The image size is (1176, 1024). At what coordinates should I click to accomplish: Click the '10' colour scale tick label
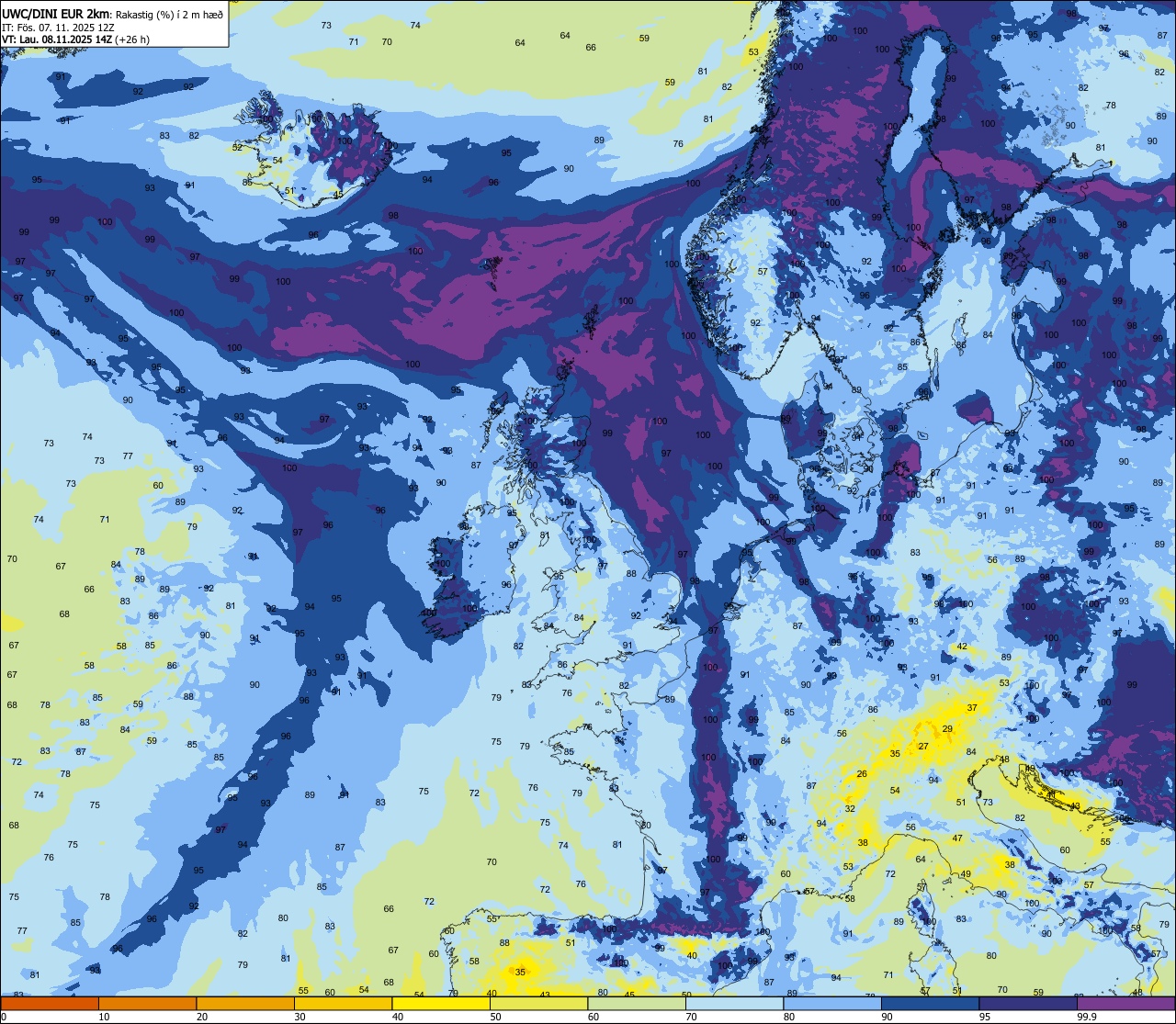104,1017
